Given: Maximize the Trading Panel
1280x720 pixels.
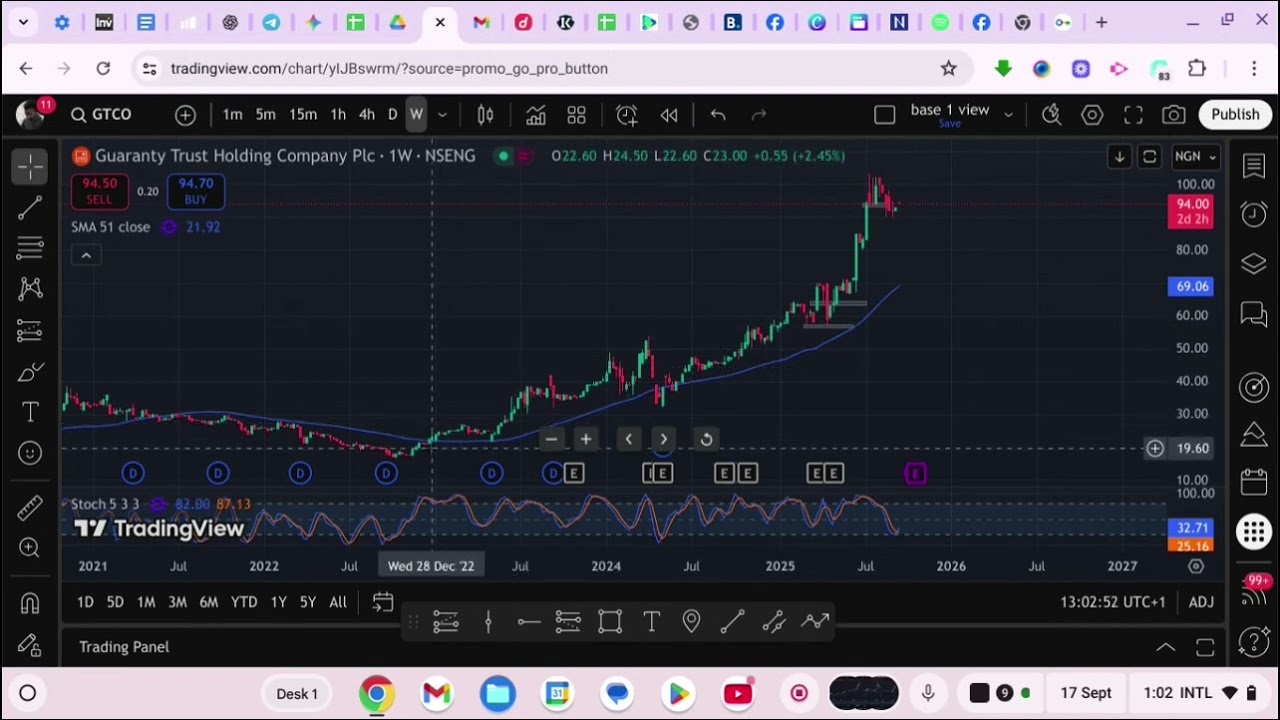Looking at the screenshot, I should pos(1205,647).
